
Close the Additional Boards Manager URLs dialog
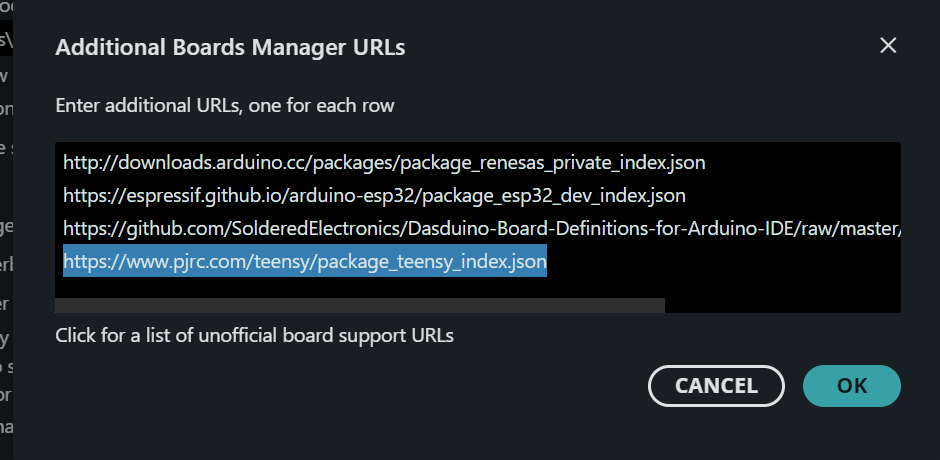tap(888, 46)
